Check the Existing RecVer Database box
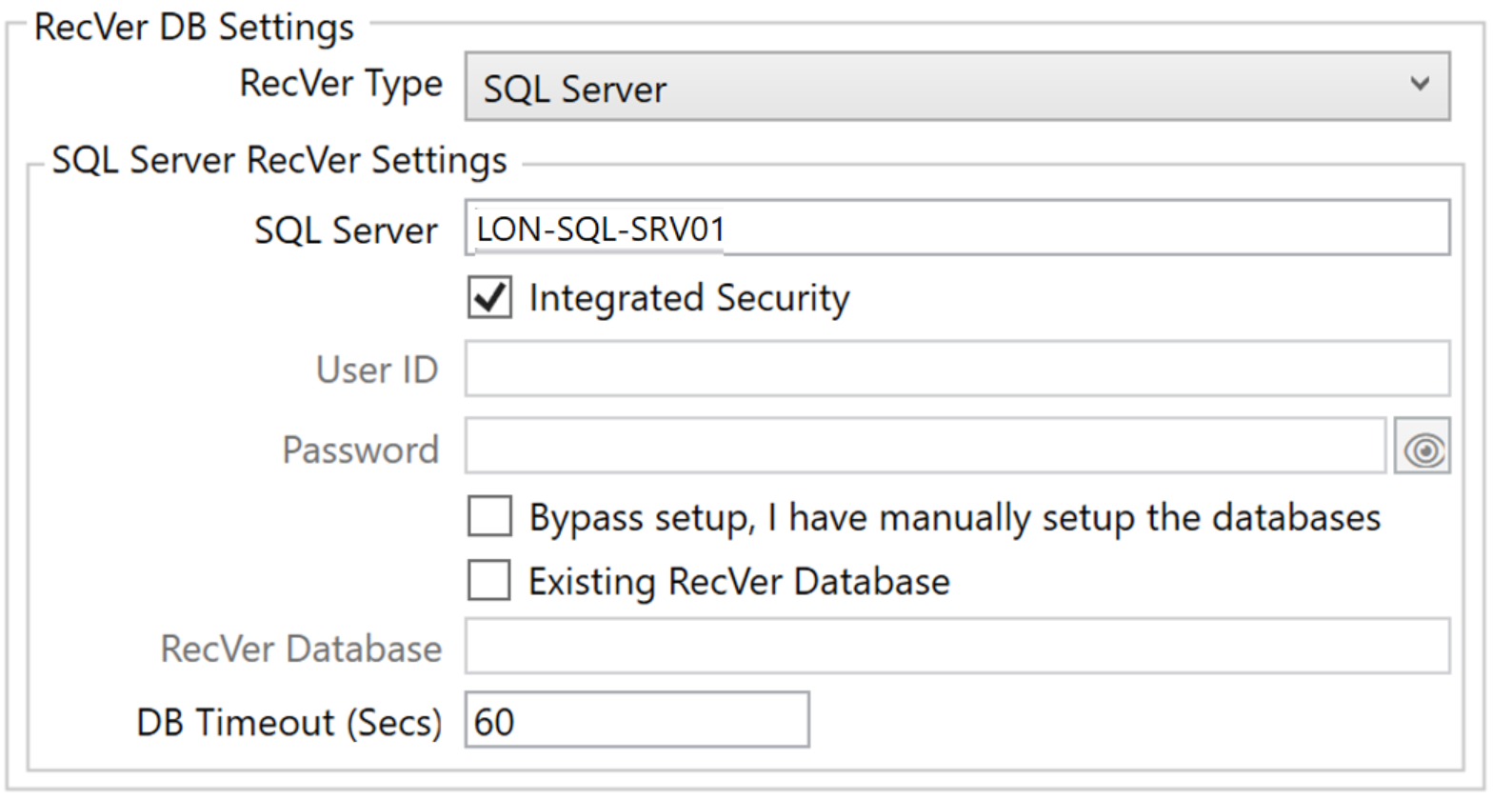The width and height of the screenshot is (1512, 800). click(x=489, y=580)
